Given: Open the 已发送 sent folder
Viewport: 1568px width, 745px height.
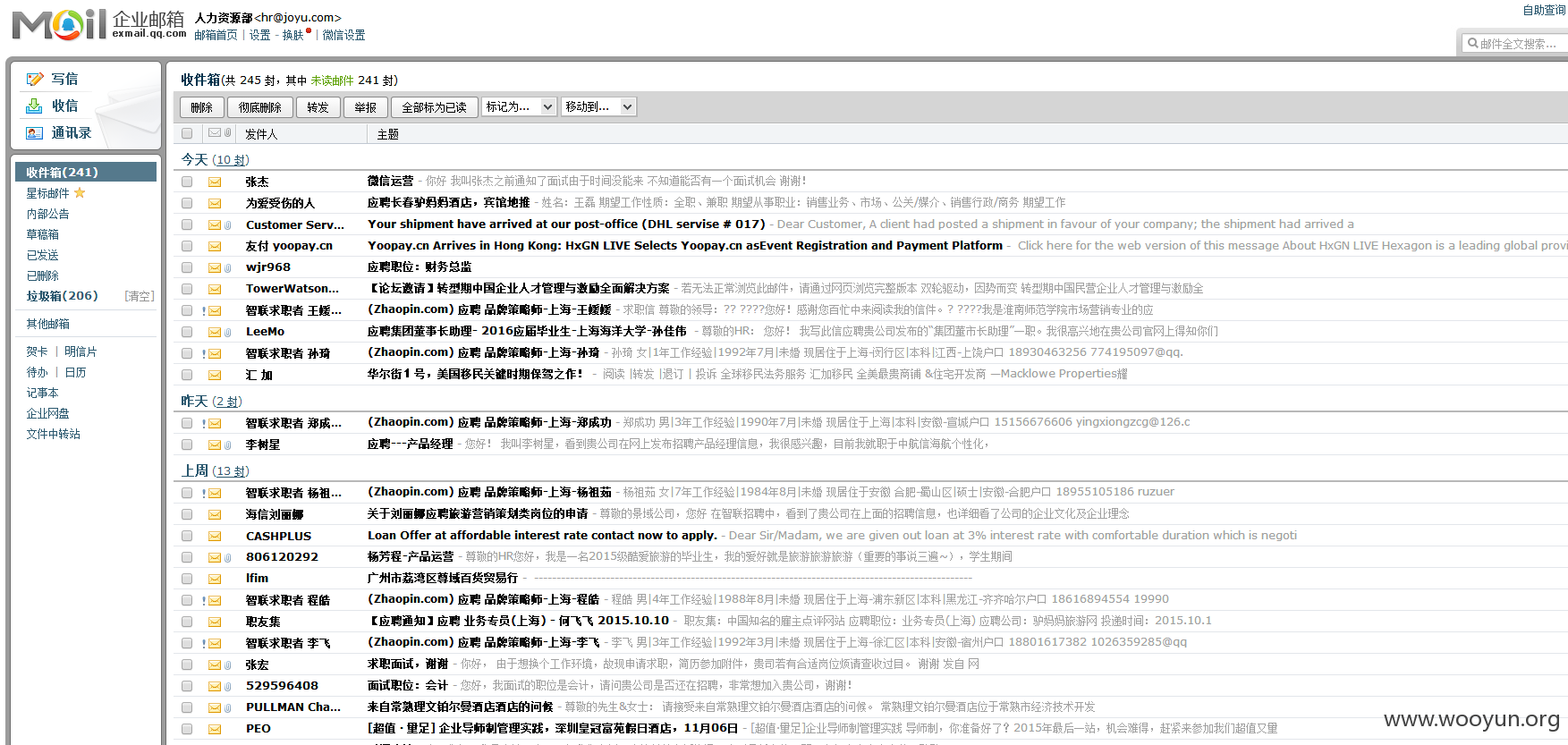Looking at the screenshot, I should (x=43, y=255).
